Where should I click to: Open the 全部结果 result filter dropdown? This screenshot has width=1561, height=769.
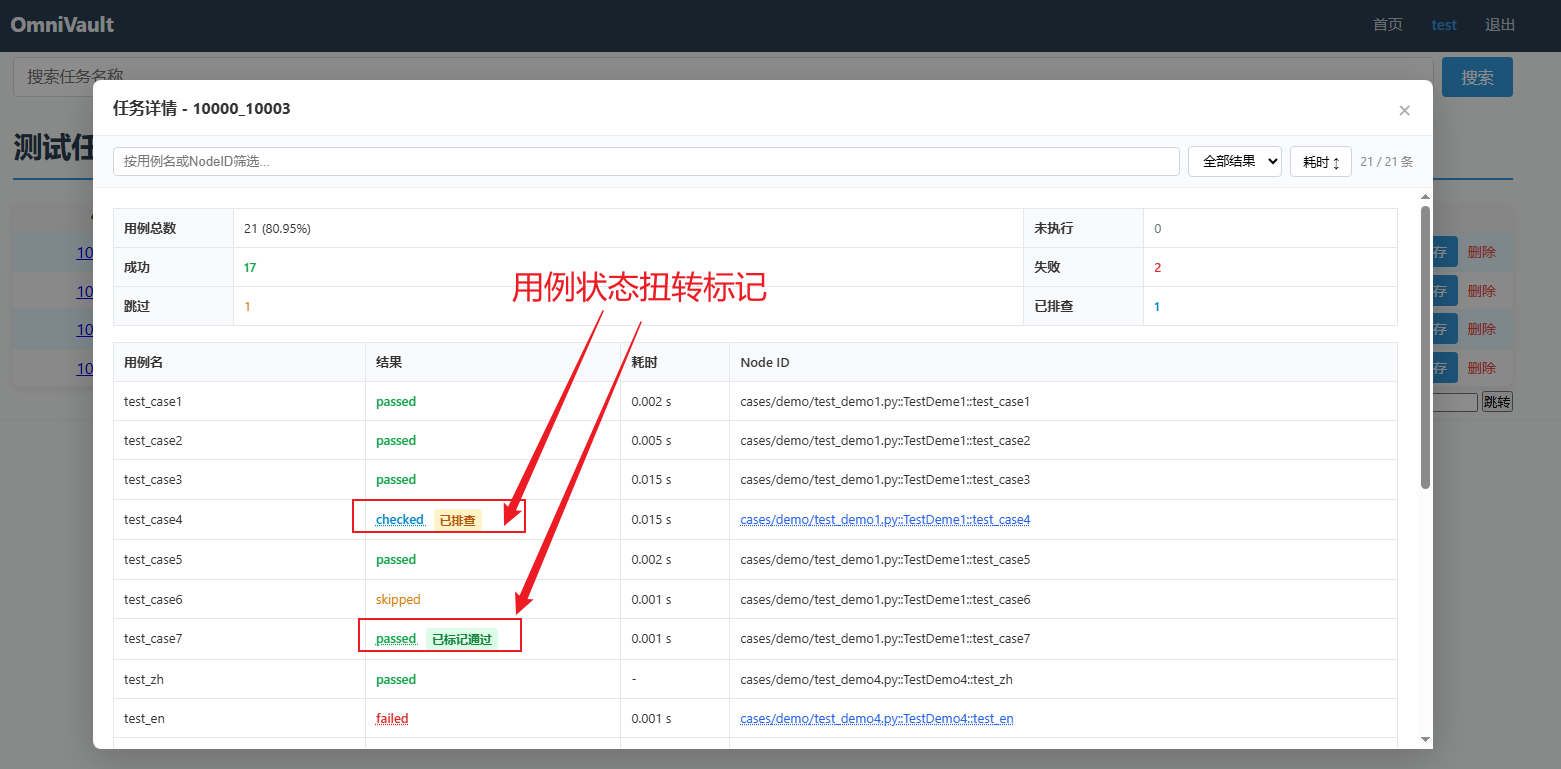pyautogui.click(x=1235, y=161)
